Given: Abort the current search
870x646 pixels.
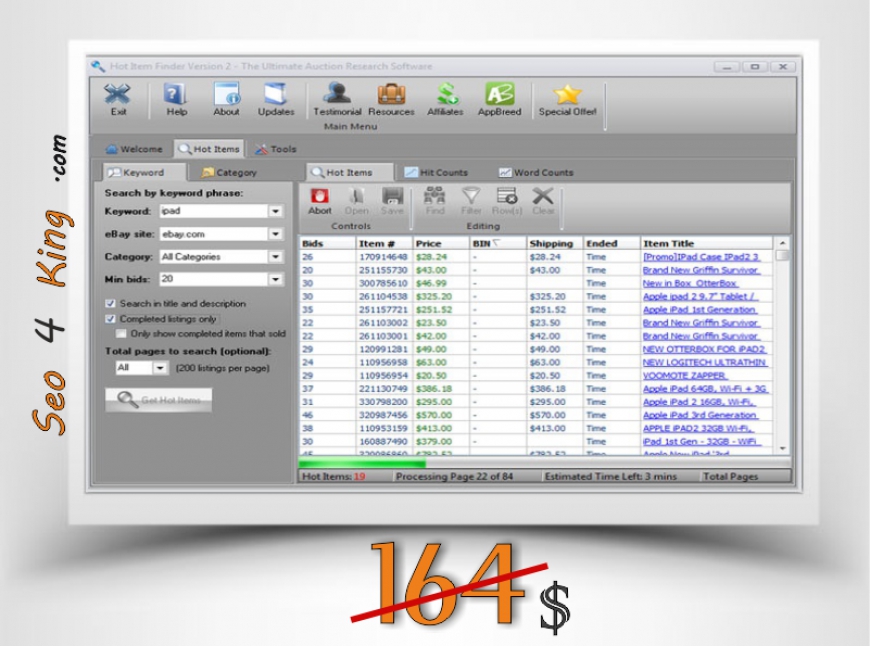Looking at the screenshot, I should point(320,196).
